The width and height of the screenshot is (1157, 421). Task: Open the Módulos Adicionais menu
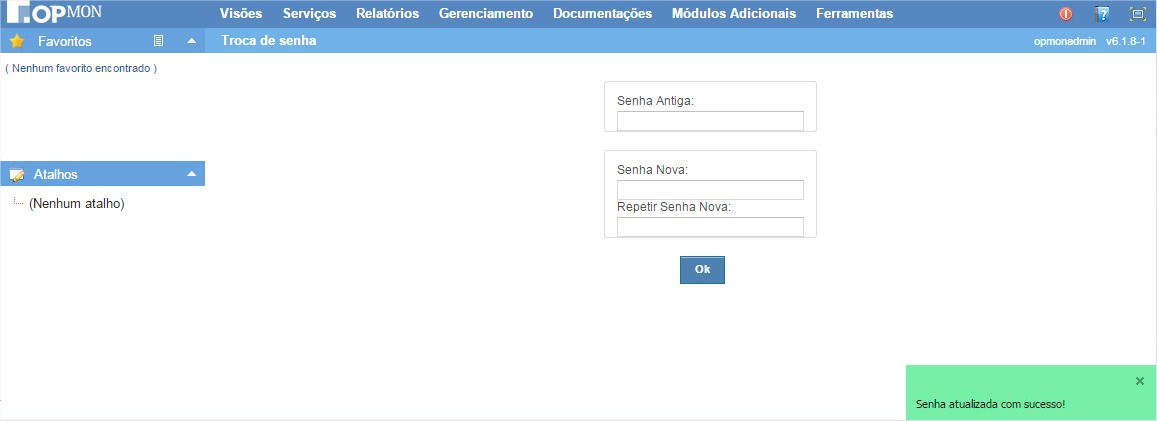[734, 14]
